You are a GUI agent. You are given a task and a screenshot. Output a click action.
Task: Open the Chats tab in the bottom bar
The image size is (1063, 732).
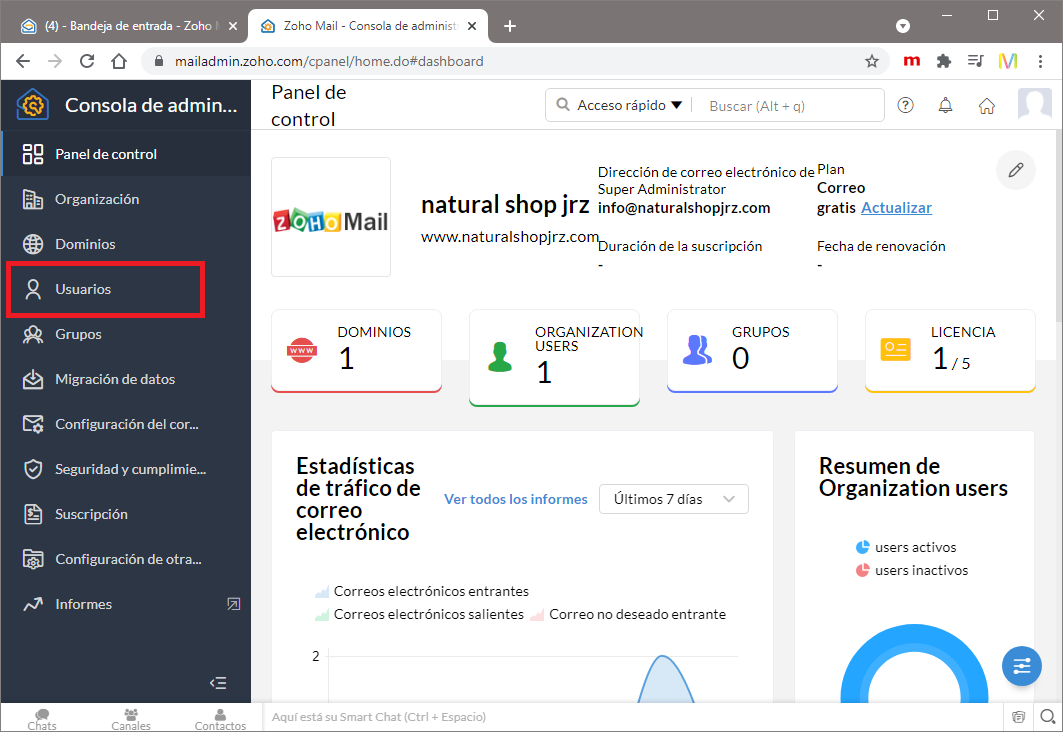pyautogui.click(x=42, y=718)
